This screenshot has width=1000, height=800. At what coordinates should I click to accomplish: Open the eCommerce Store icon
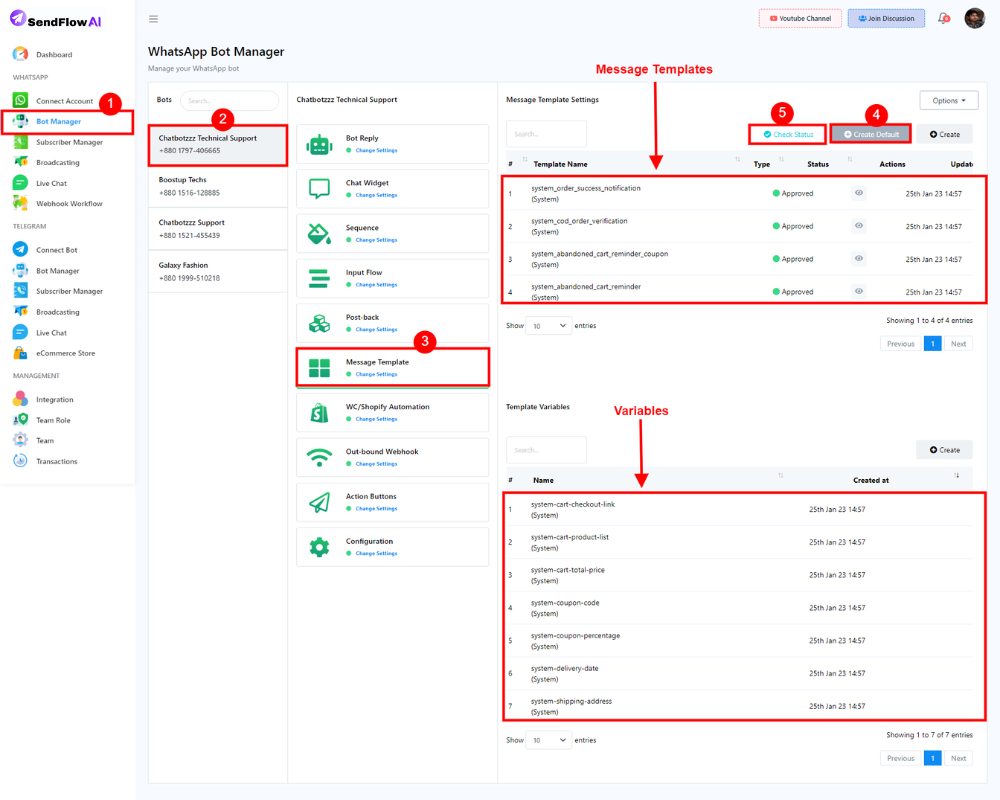tap(20, 353)
